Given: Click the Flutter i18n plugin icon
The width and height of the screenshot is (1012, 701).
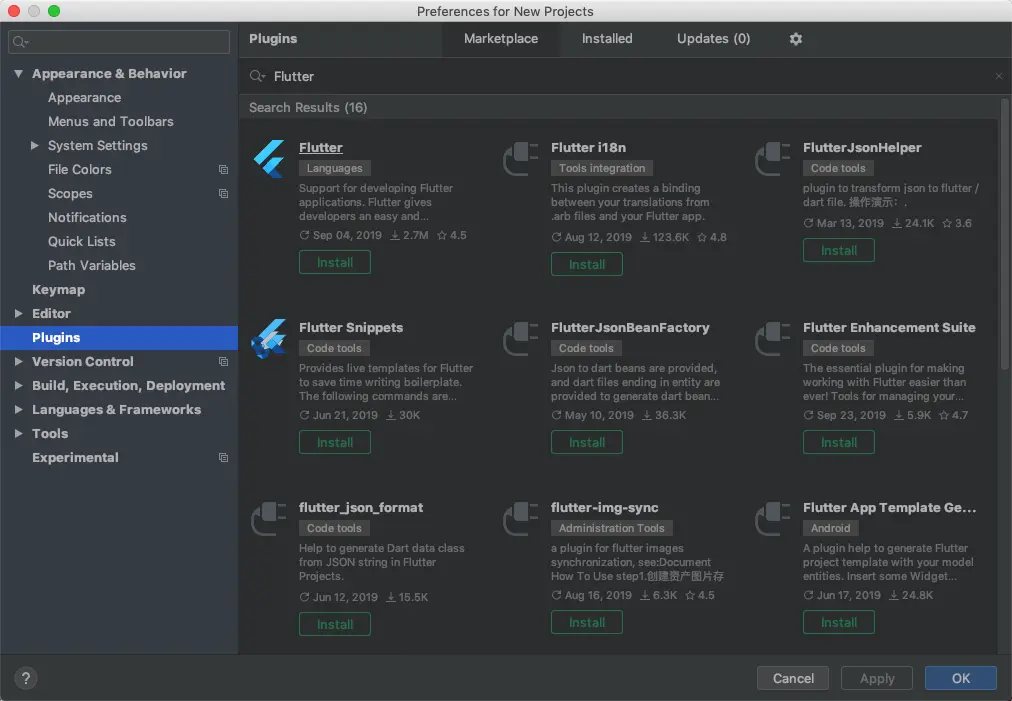Looking at the screenshot, I should tap(521, 158).
